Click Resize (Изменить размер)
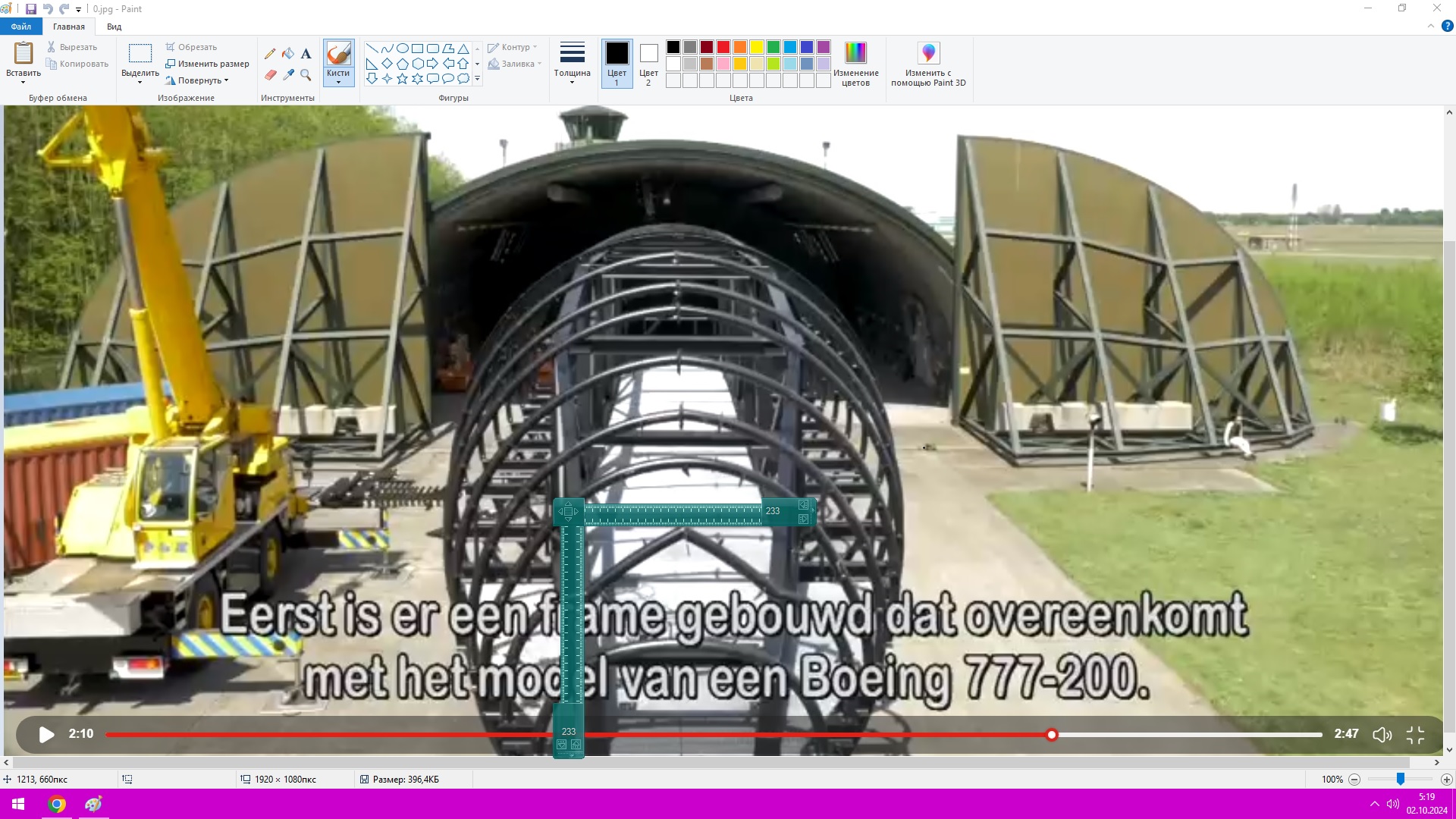This screenshot has height=819, width=1456. pos(208,64)
